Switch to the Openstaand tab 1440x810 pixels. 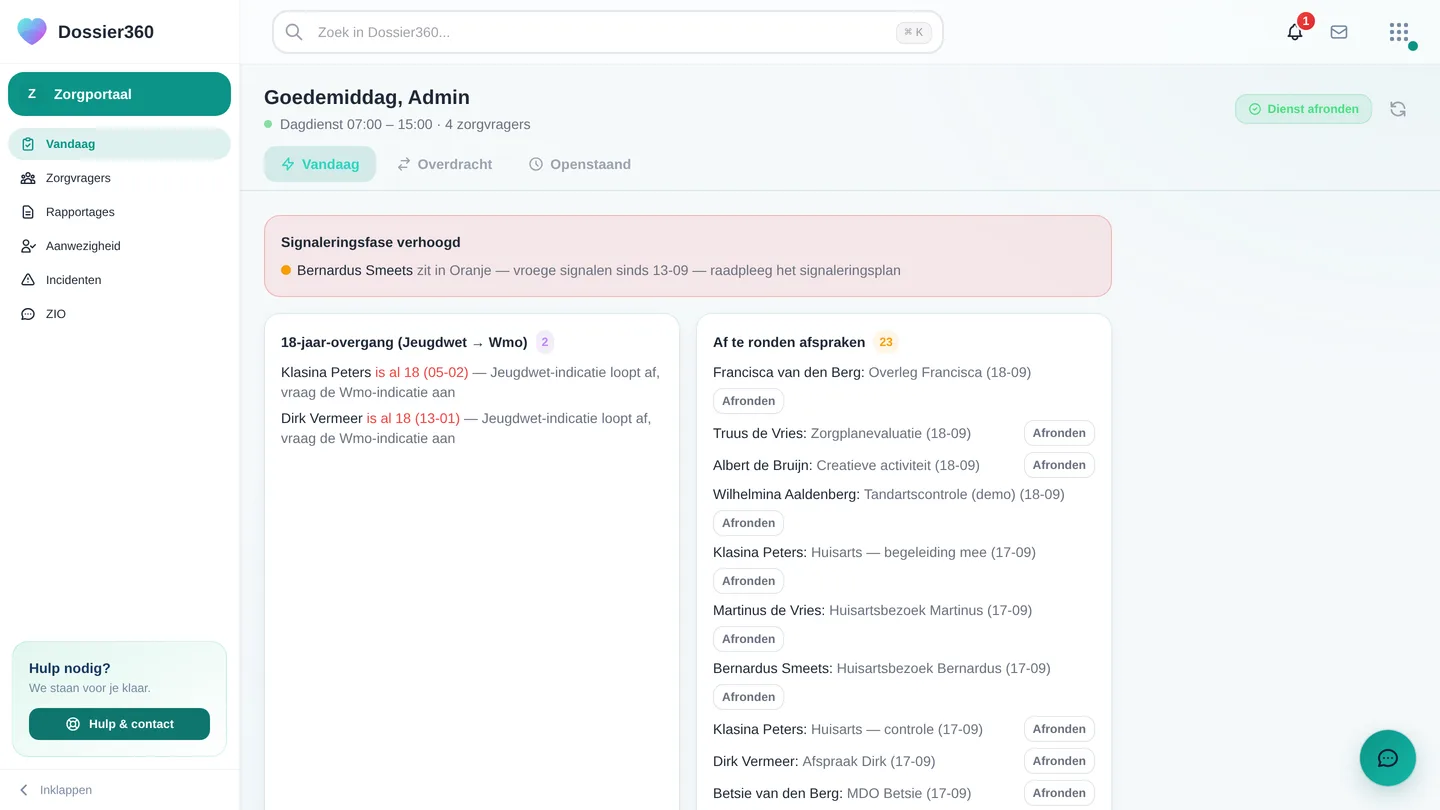pyautogui.click(x=579, y=164)
